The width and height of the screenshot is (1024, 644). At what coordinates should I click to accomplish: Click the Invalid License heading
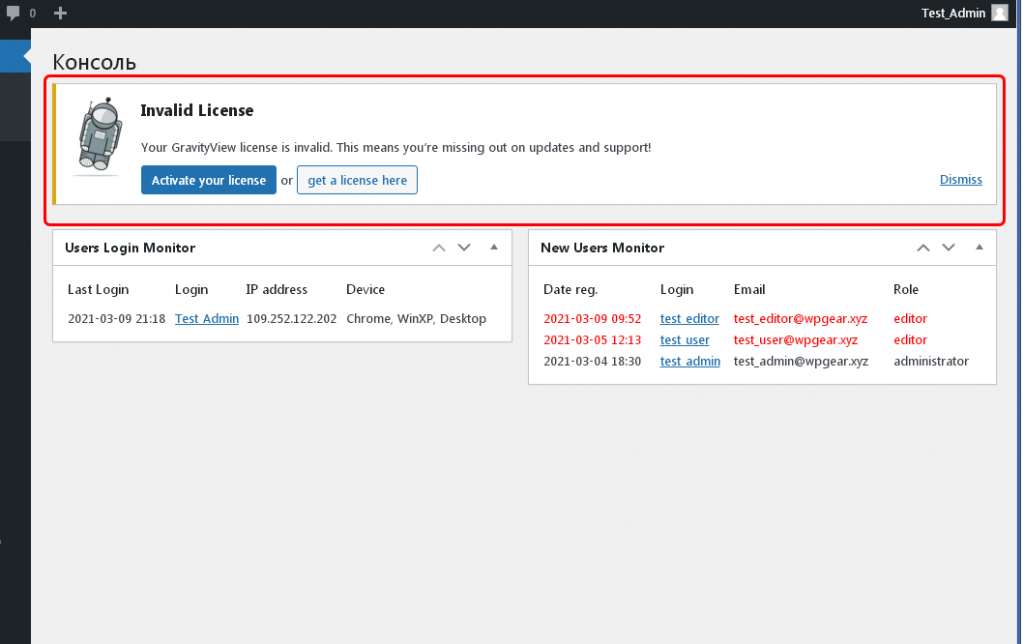197,110
